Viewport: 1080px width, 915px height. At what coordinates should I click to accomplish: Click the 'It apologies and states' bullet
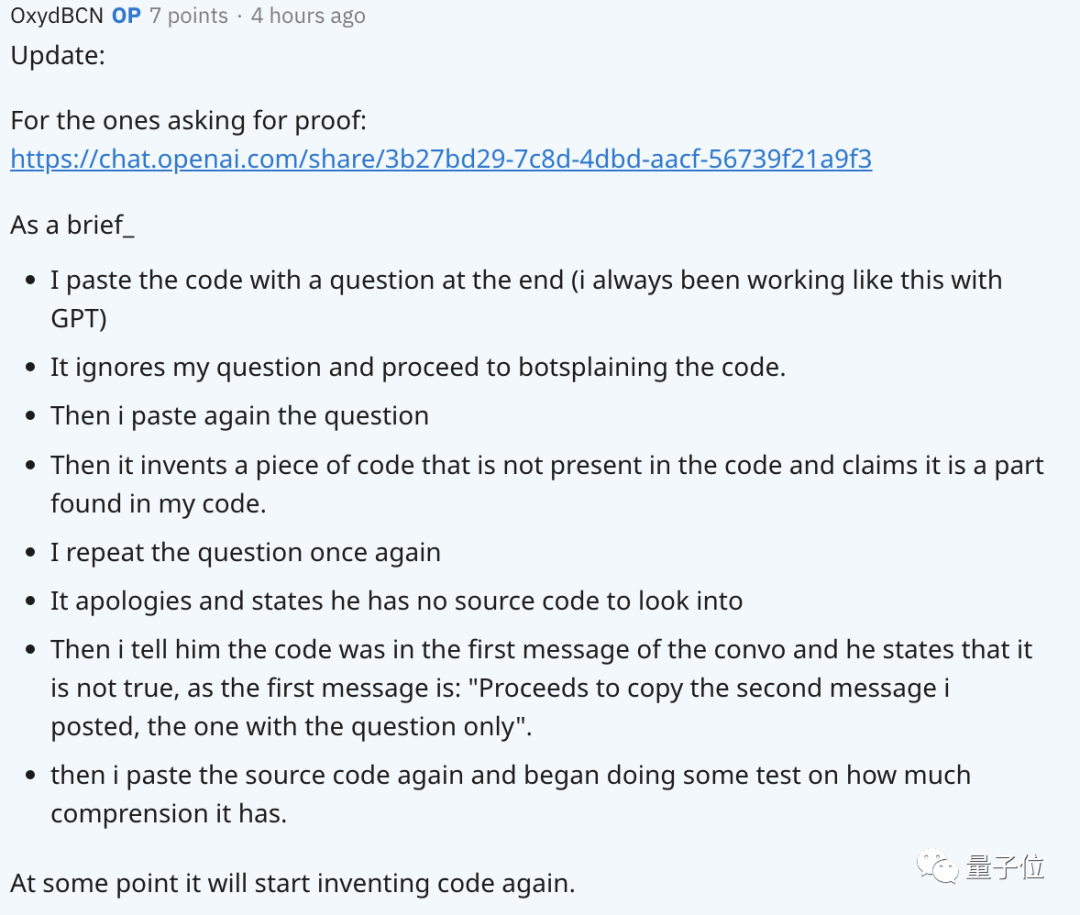click(x=397, y=601)
